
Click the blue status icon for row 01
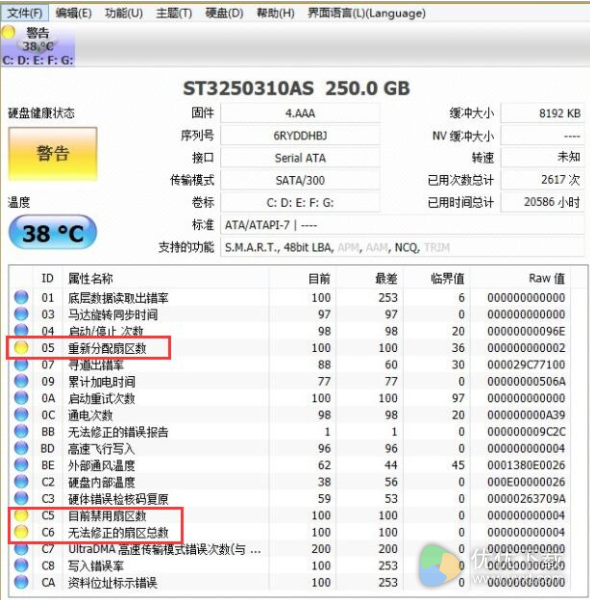(21, 297)
